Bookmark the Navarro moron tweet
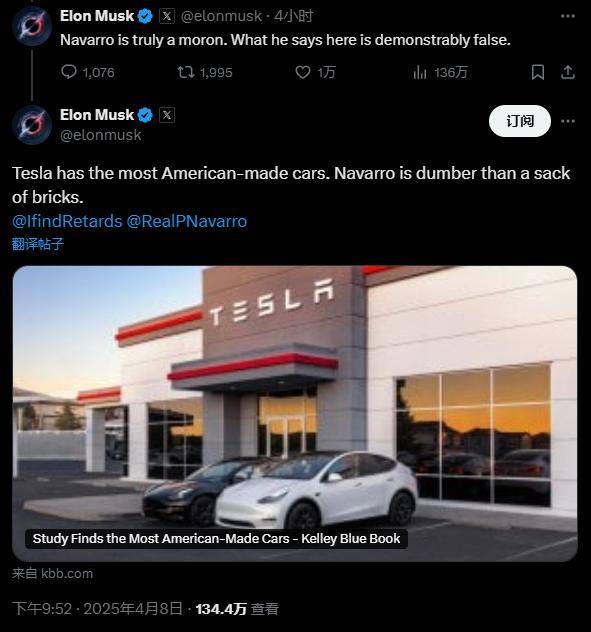Image resolution: width=591 pixels, height=632 pixels. point(538,72)
